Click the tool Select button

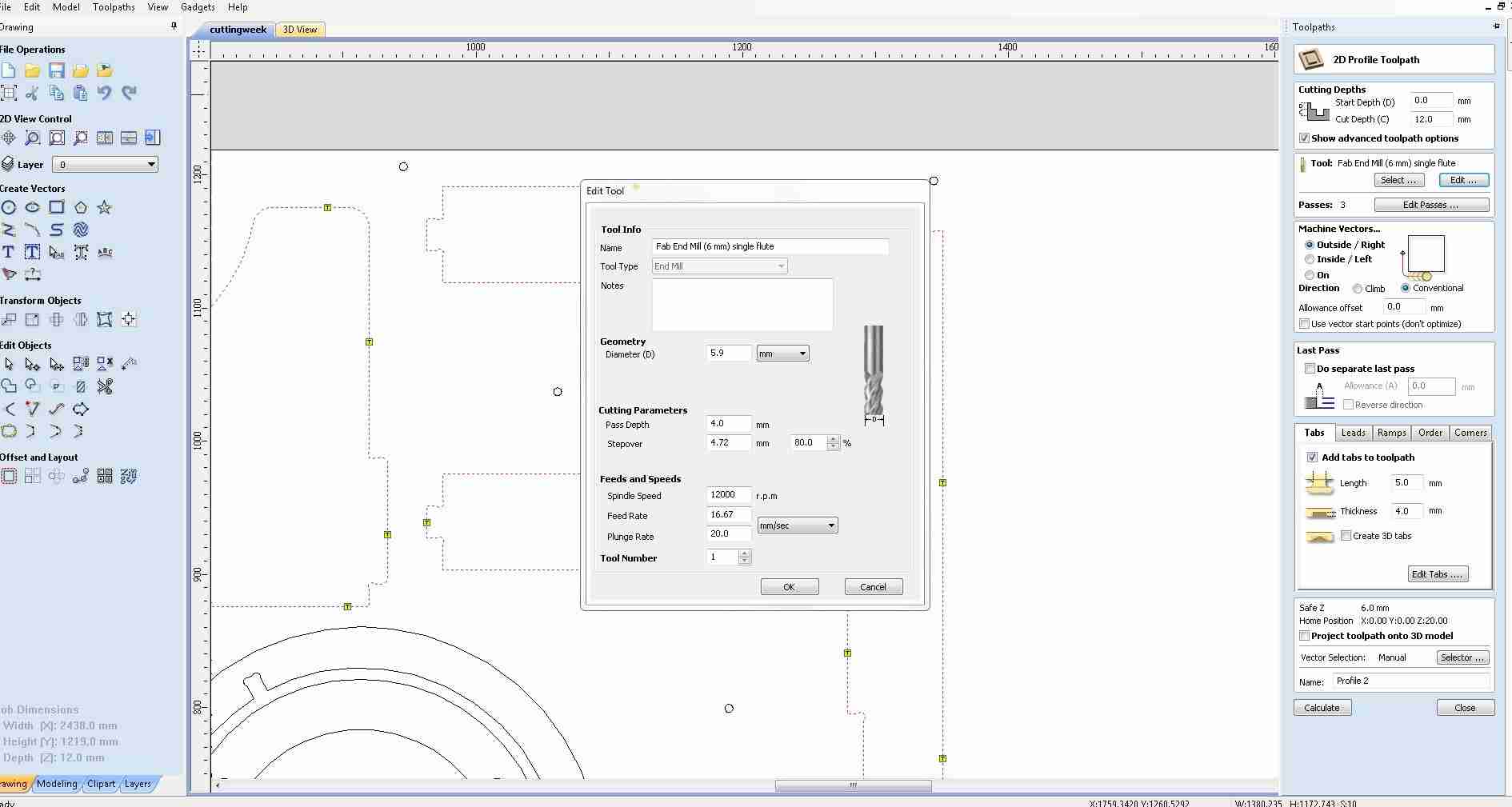(x=1399, y=180)
